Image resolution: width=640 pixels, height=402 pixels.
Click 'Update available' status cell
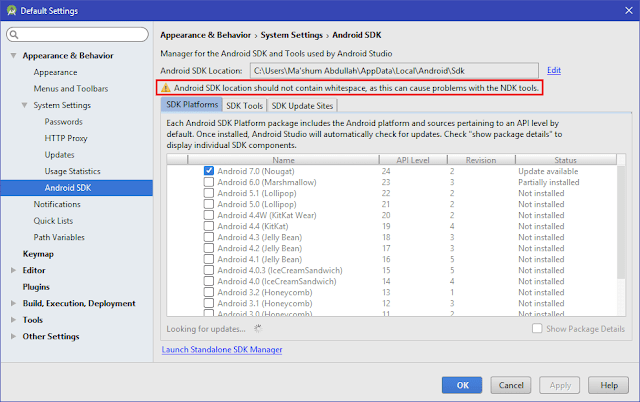coord(548,171)
